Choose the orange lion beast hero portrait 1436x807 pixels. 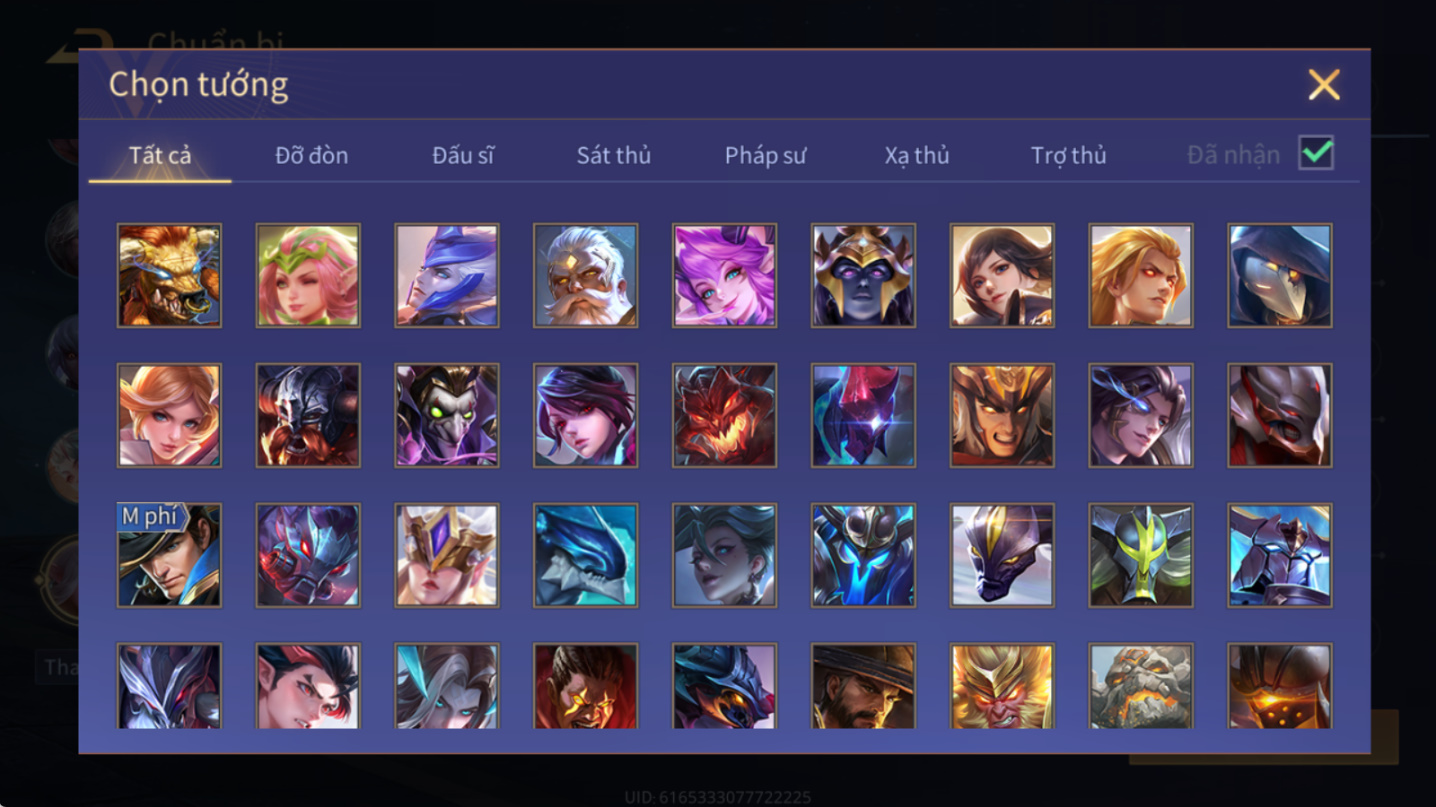point(169,276)
